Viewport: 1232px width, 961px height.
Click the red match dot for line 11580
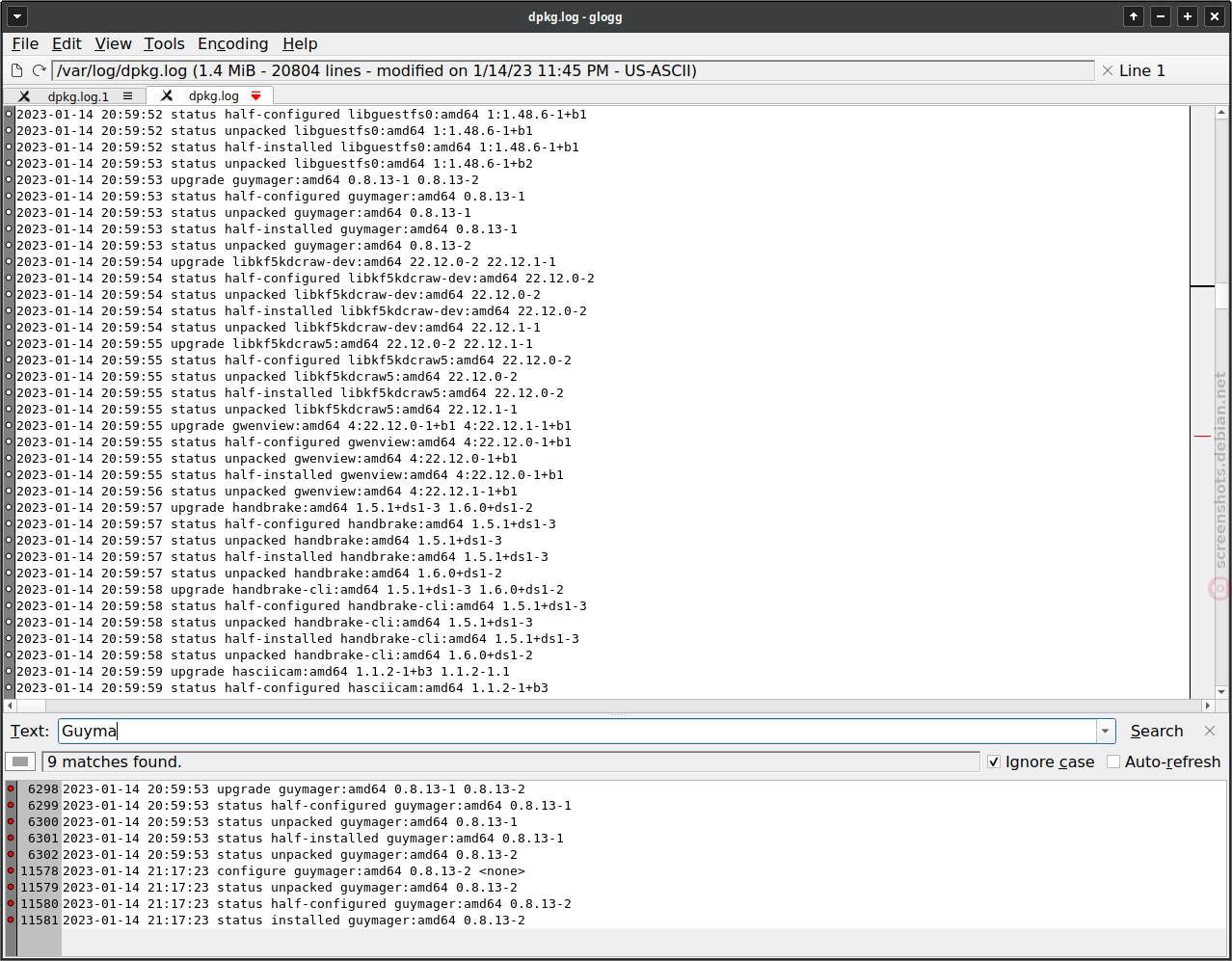(x=11, y=903)
